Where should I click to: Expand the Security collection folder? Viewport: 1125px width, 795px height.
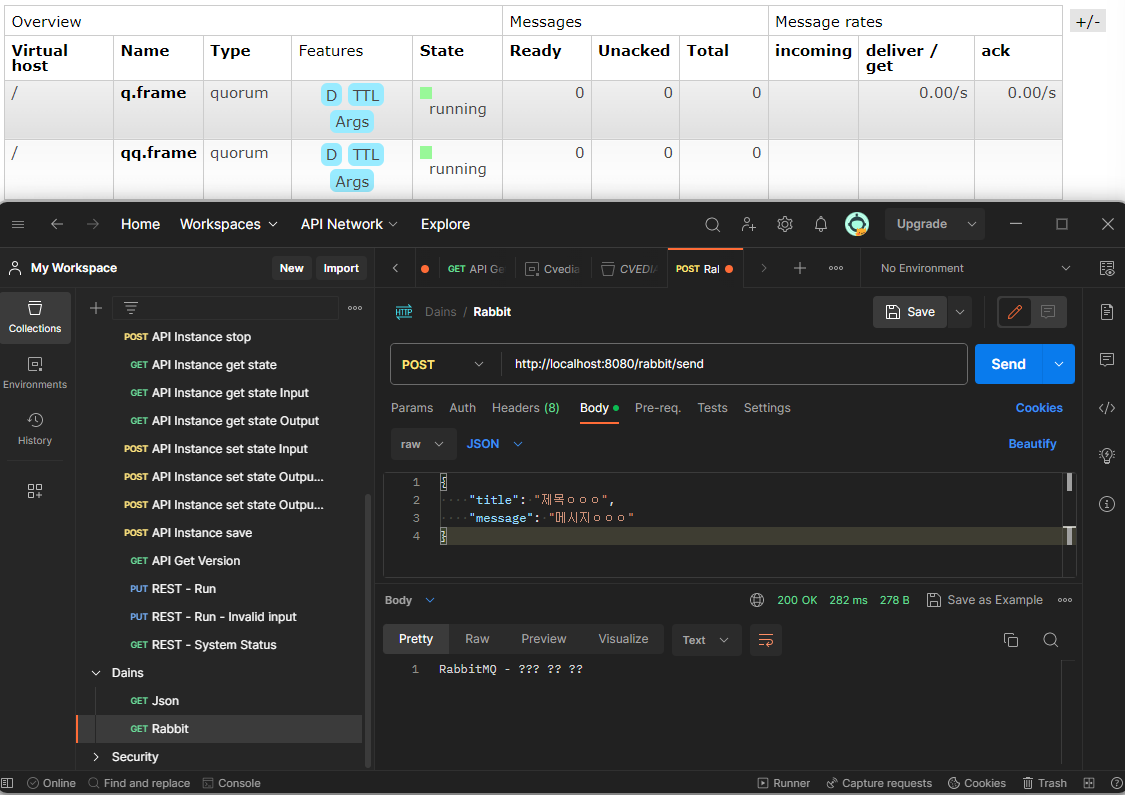95,757
